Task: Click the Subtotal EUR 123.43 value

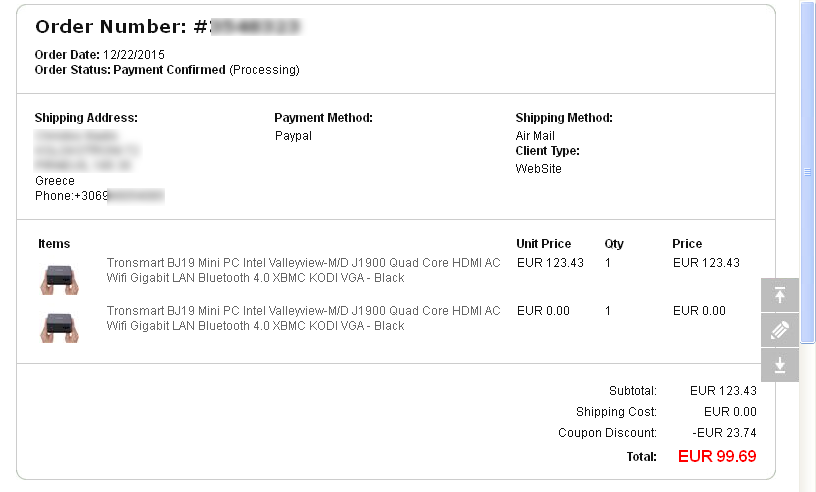Action: [x=723, y=390]
